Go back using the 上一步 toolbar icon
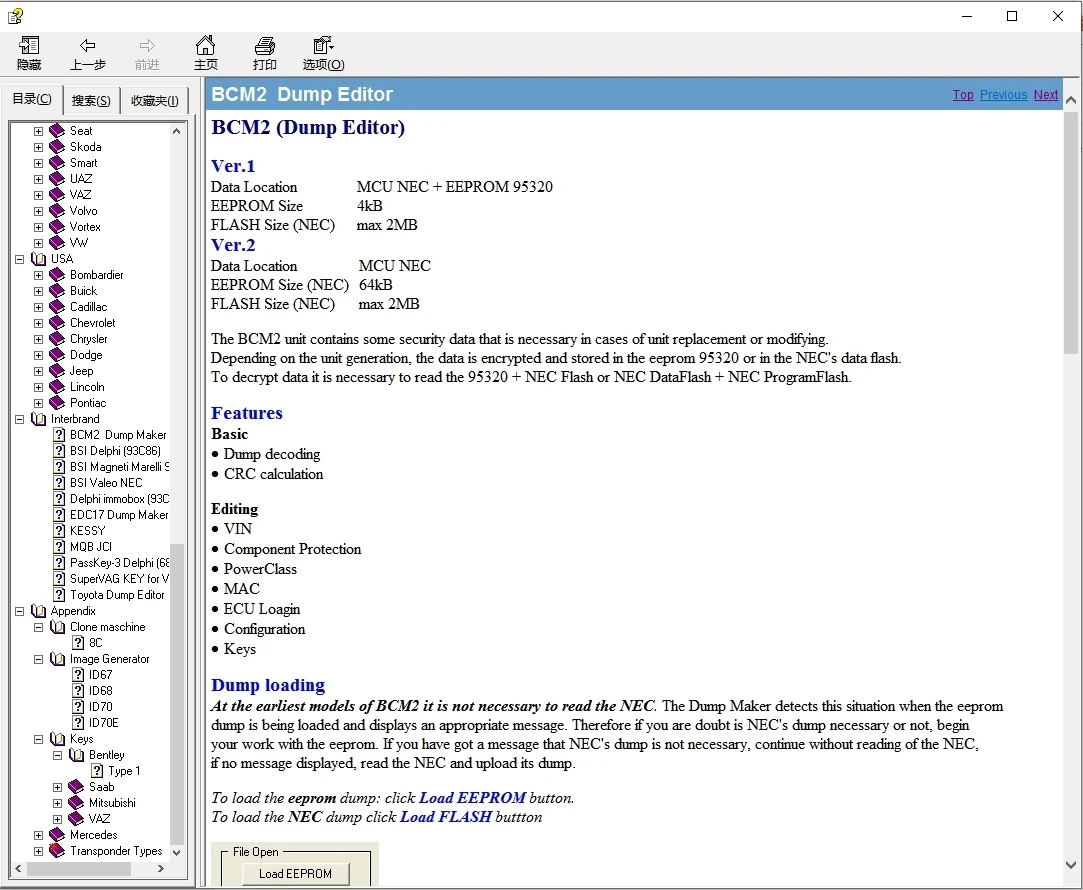The width and height of the screenshot is (1083, 890). 88,53
